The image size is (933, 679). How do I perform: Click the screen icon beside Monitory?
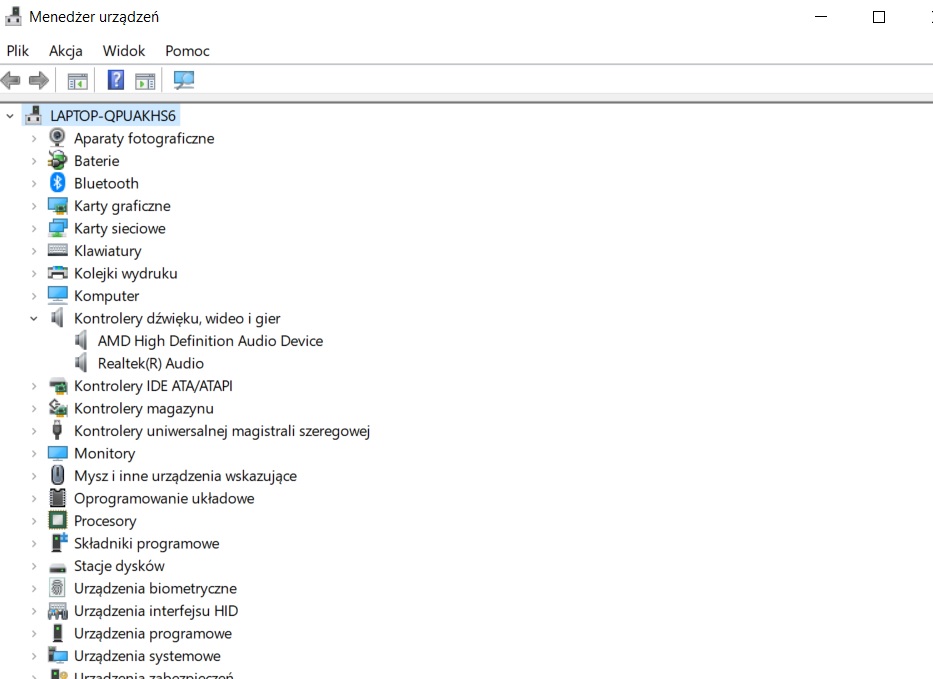58,453
